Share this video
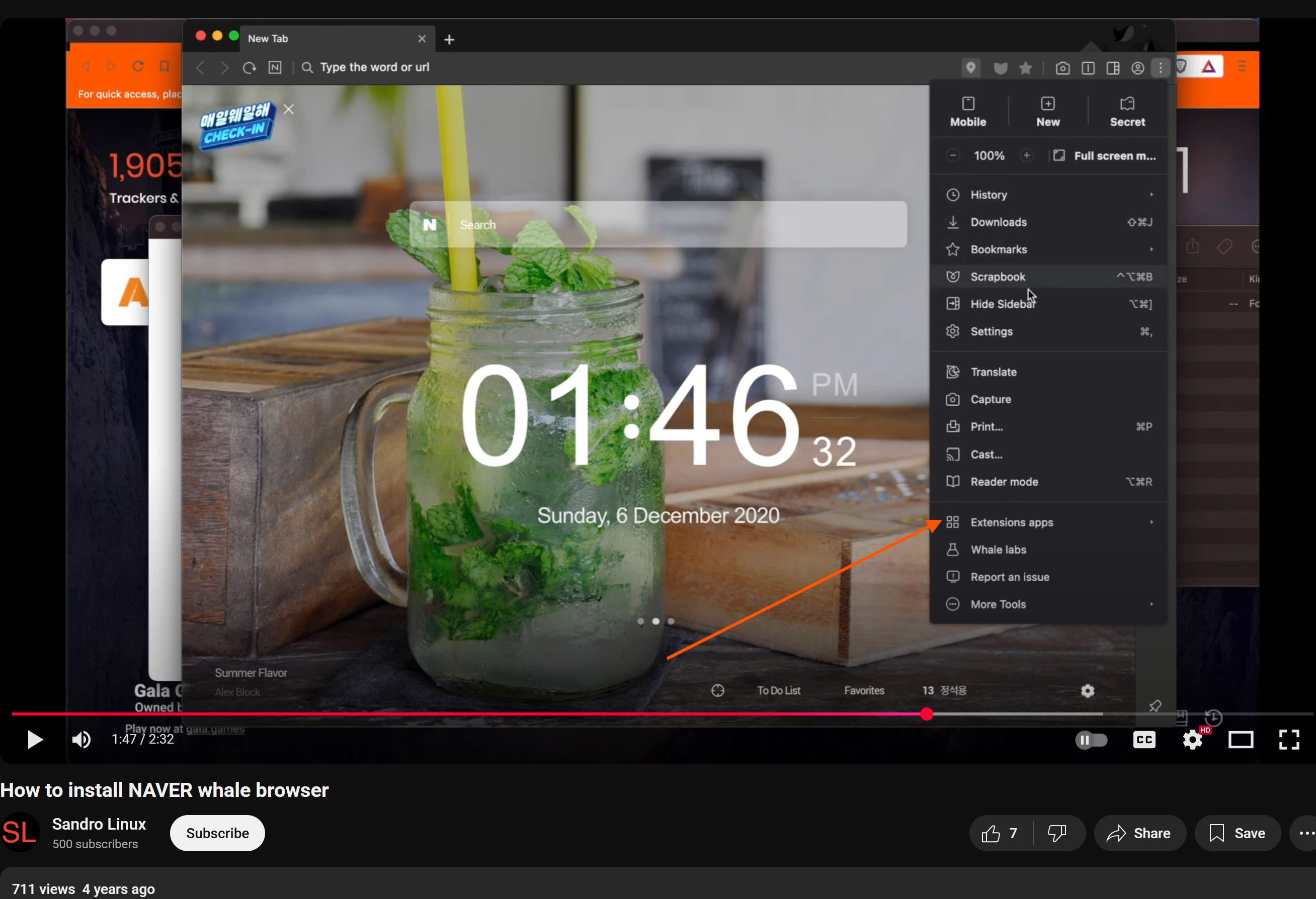The width and height of the screenshot is (1316, 899). pos(1139,833)
